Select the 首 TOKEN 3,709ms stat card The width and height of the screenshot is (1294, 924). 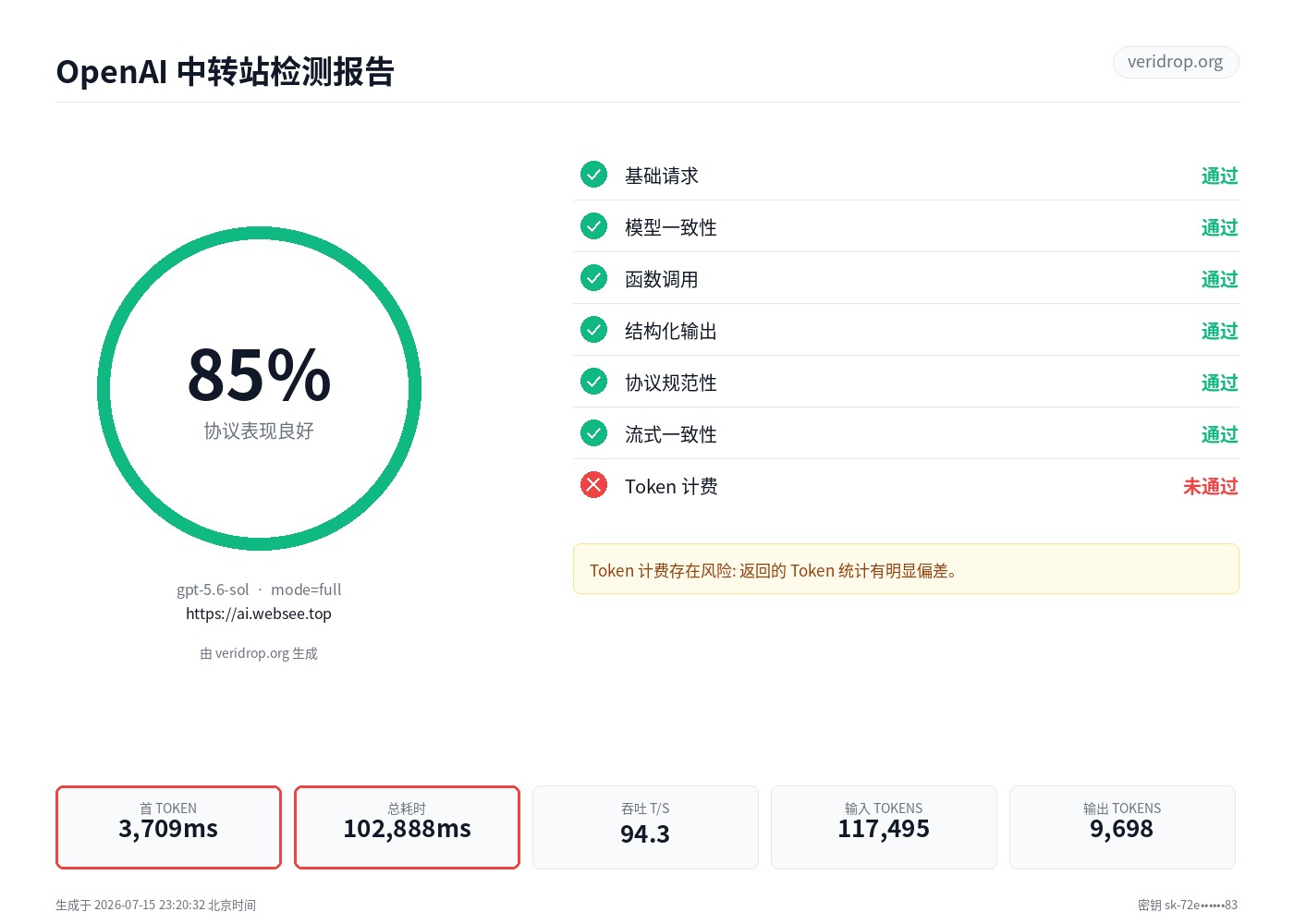168,827
